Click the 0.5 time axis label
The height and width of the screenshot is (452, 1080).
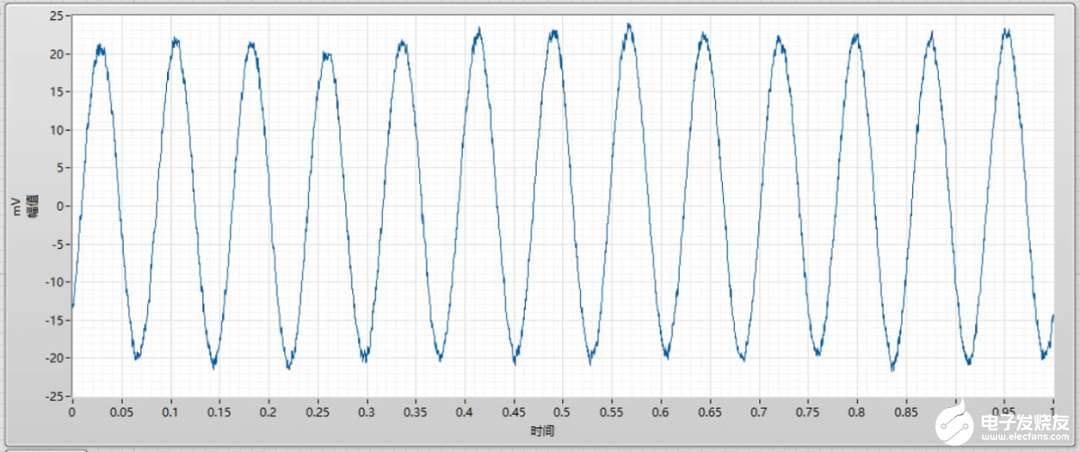tap(563, 412)
